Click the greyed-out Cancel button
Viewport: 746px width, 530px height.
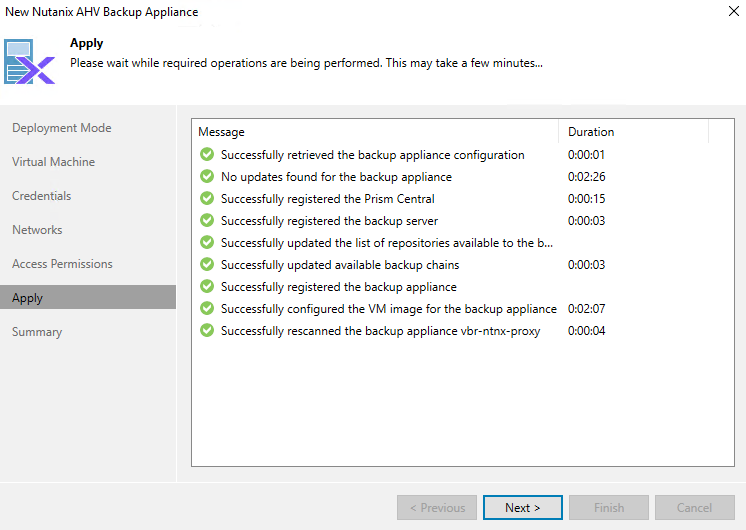pos(695,507)
